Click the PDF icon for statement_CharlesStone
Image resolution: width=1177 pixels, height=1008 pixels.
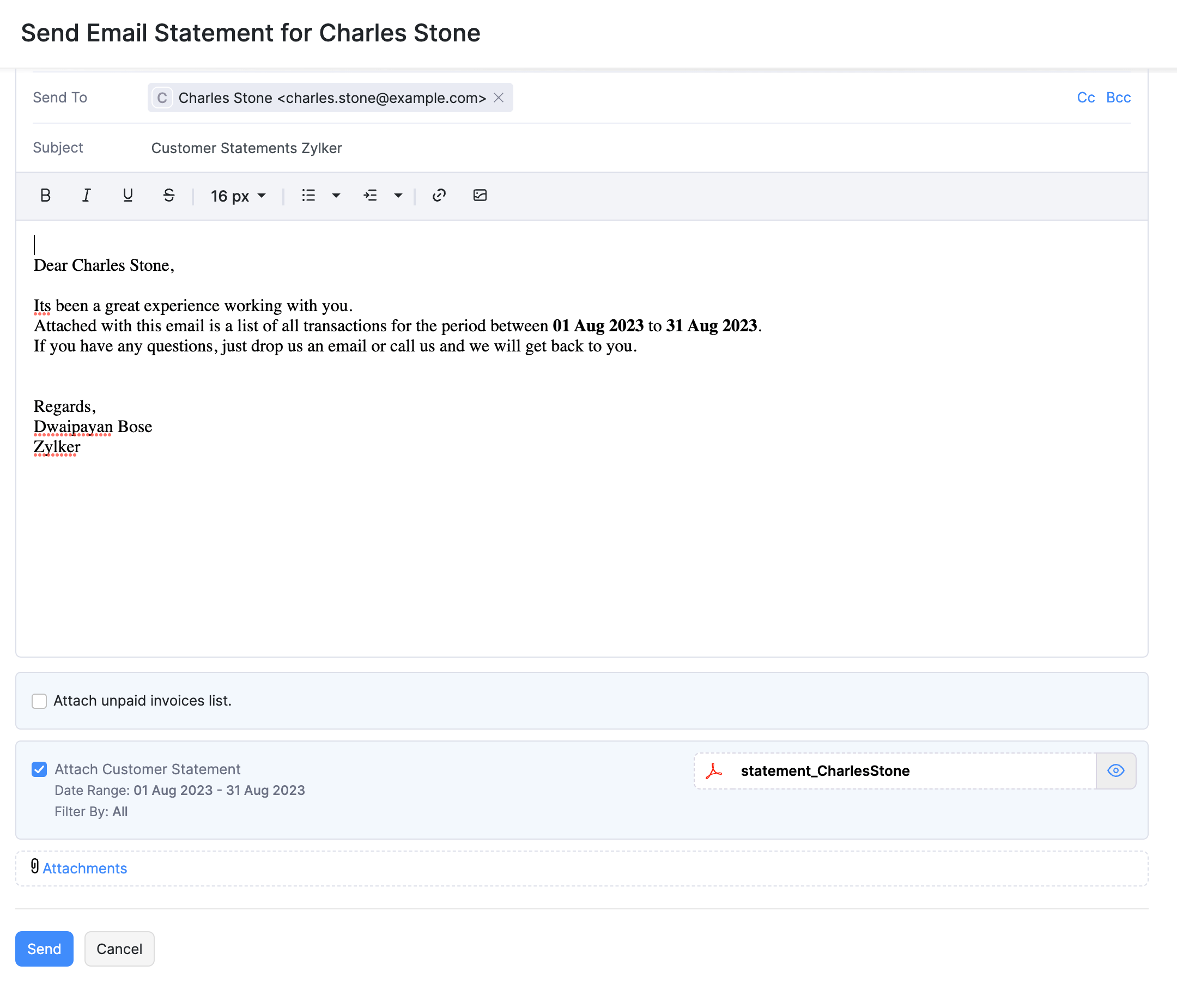pyautogui.click(x=714, y=770)
